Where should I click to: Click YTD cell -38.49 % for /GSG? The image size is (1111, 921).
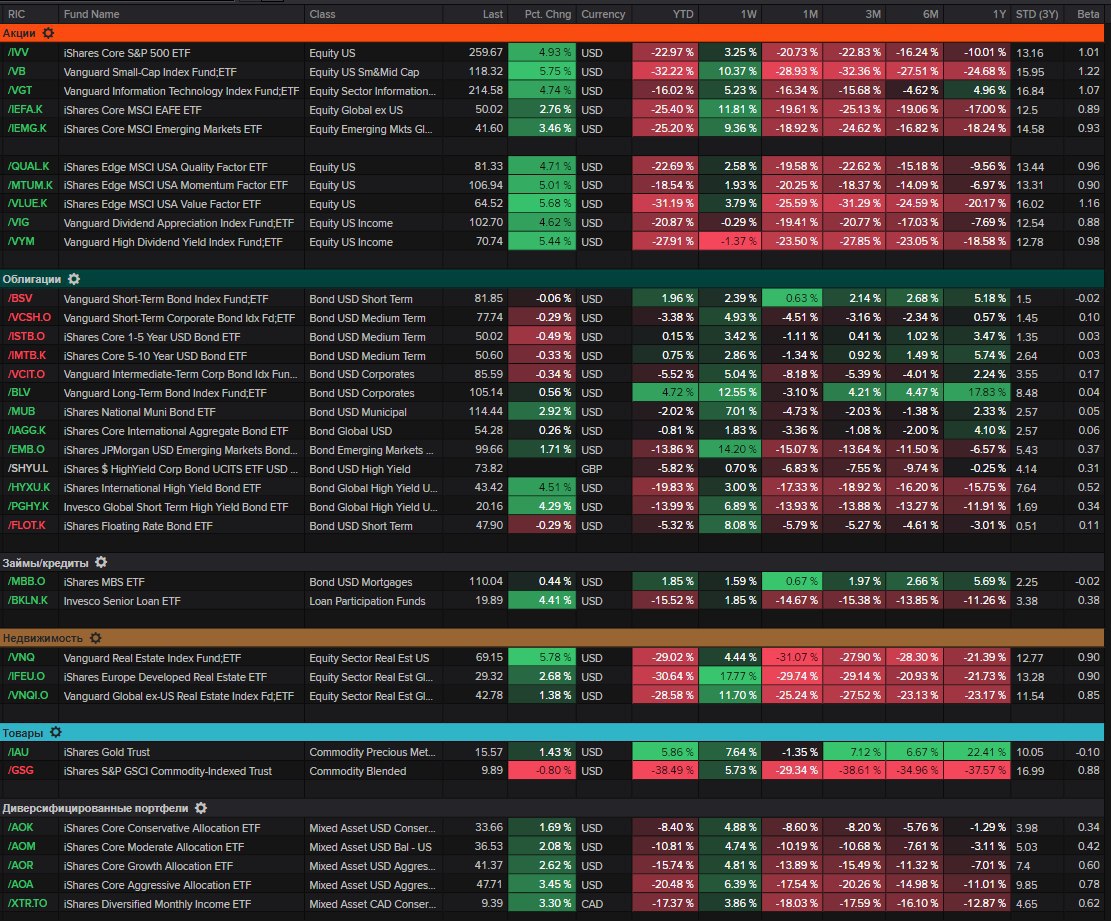coord(665,770)
